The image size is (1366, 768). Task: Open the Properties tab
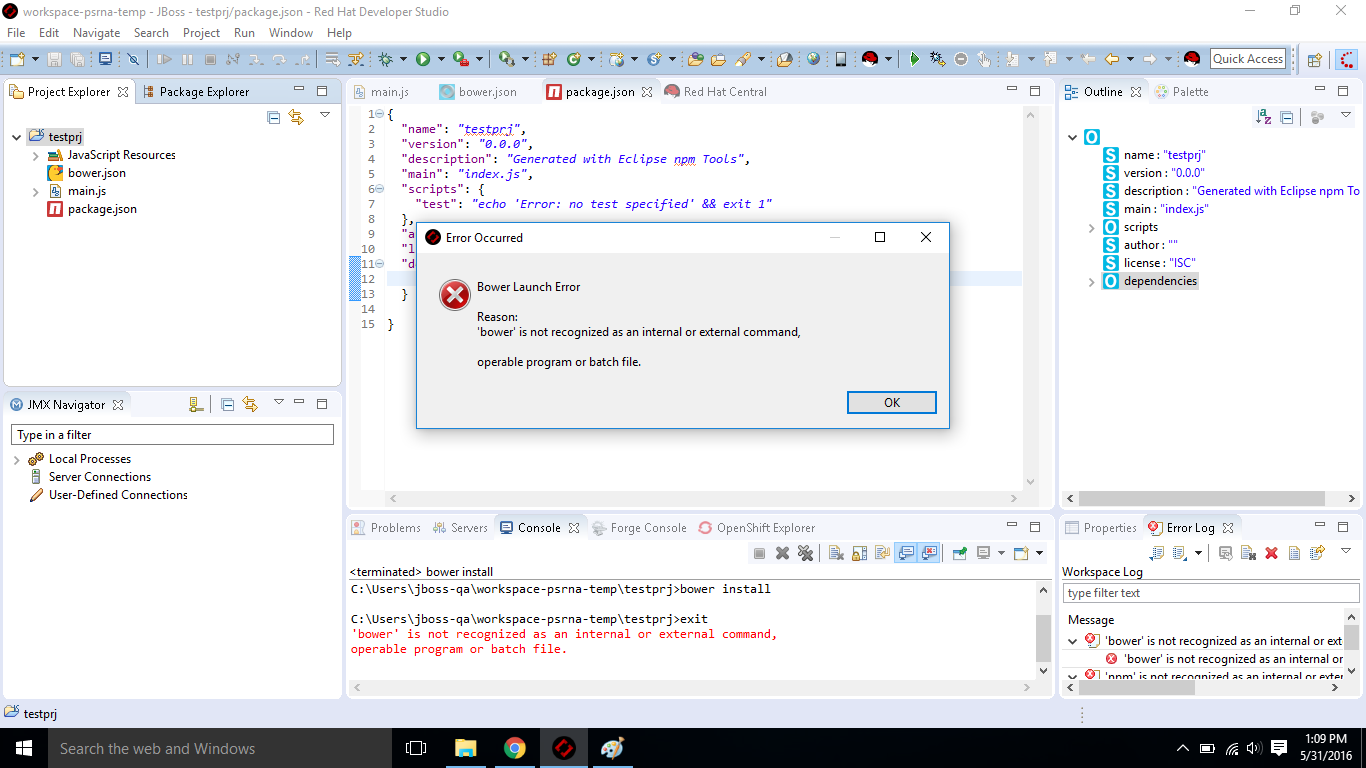tap(1101, 528)
